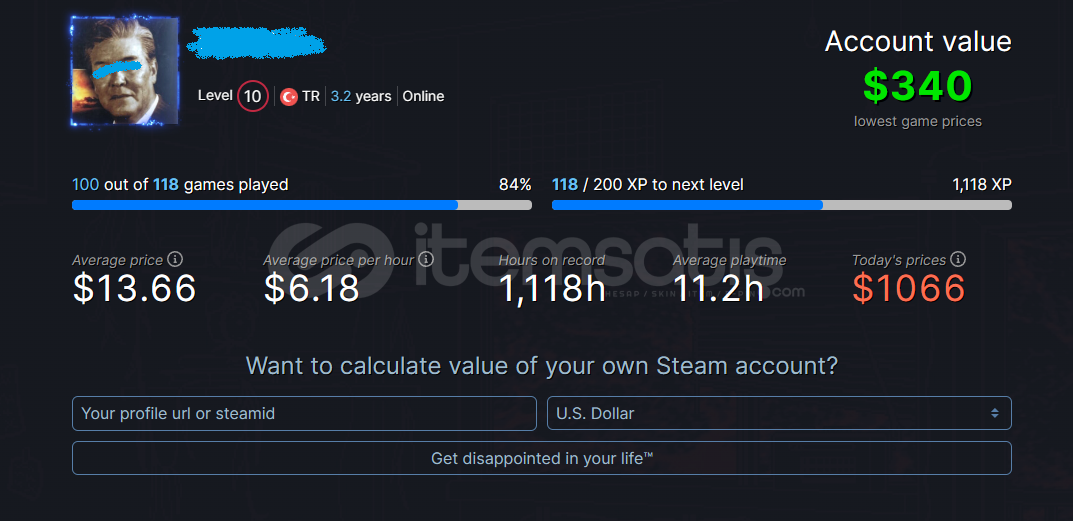Click the Turkey flag icon
This screenshot has height=521, width=1073.
click(289, 97)
